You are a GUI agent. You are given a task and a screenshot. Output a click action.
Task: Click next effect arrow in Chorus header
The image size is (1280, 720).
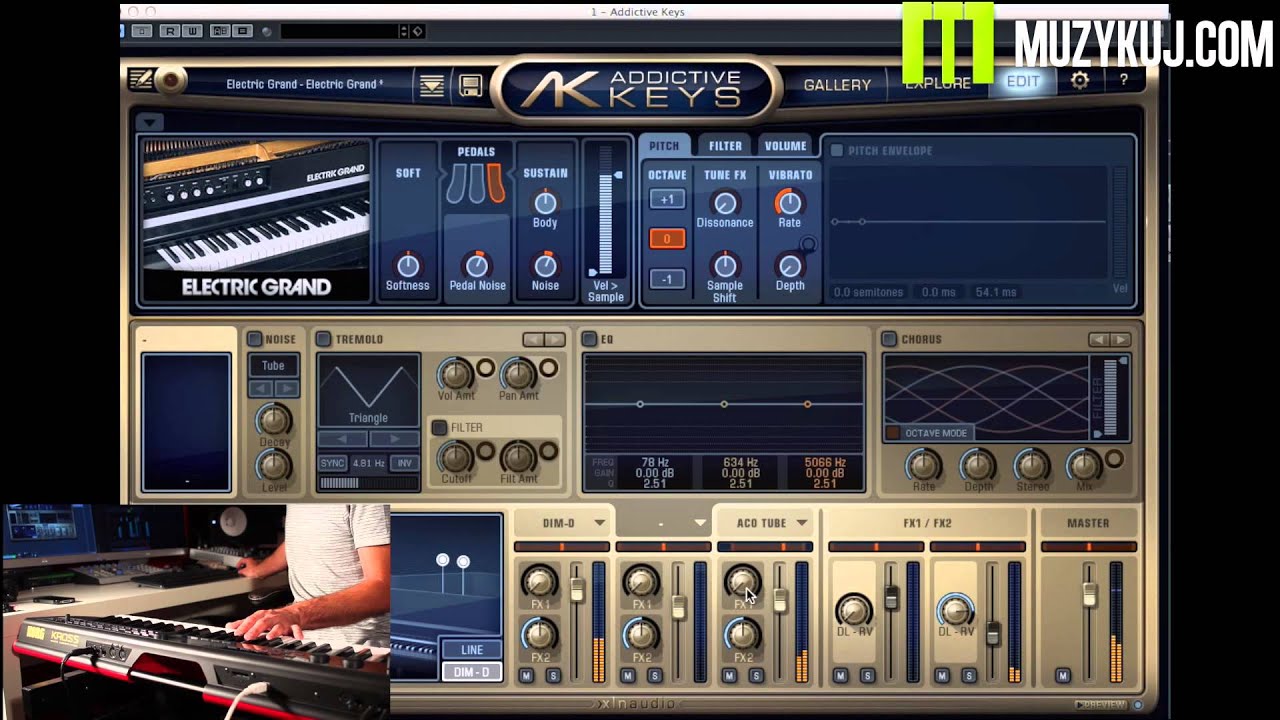[1120, 340]
